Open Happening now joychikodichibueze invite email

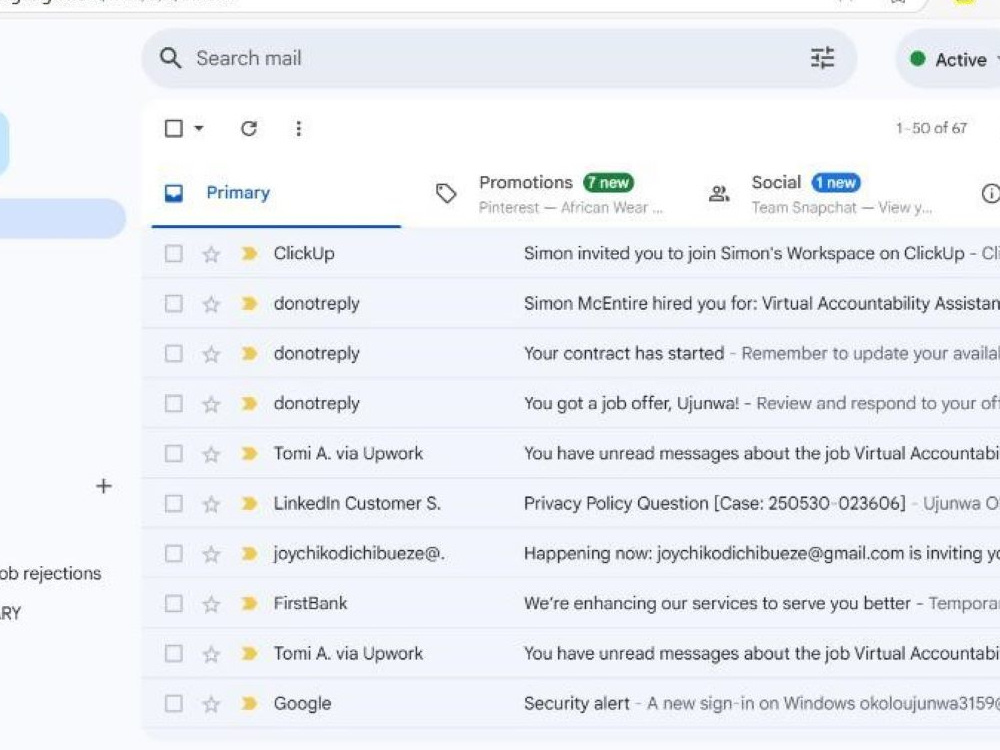click(570, 554)
